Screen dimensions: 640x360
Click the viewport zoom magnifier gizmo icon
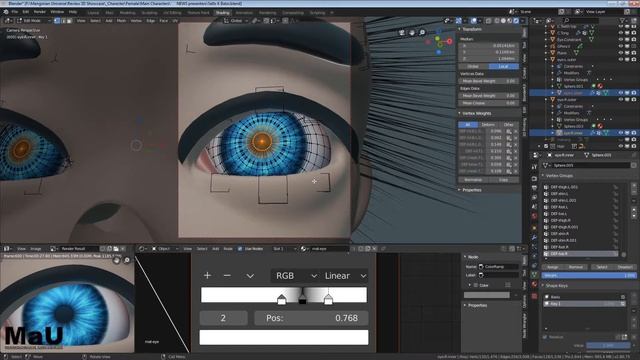point(422,32)
